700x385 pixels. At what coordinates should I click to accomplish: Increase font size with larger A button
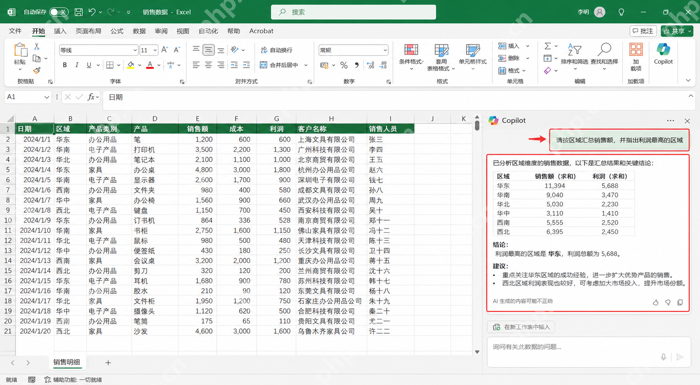click(164, 50)
